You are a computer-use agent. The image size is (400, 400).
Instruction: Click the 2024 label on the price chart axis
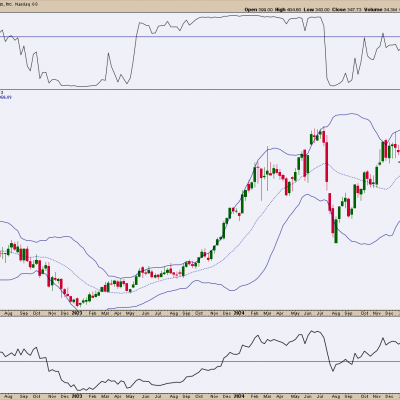tap(239, 313)
